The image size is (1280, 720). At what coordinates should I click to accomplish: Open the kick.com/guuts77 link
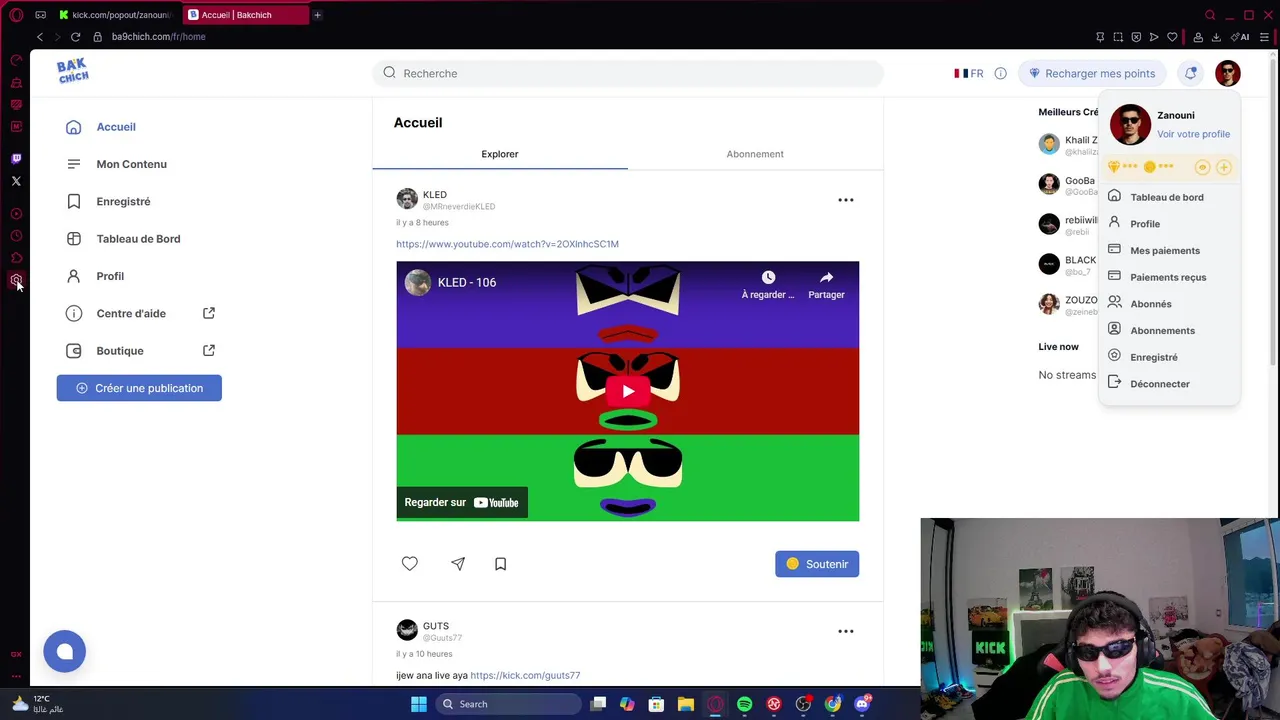tap(525, 675)
